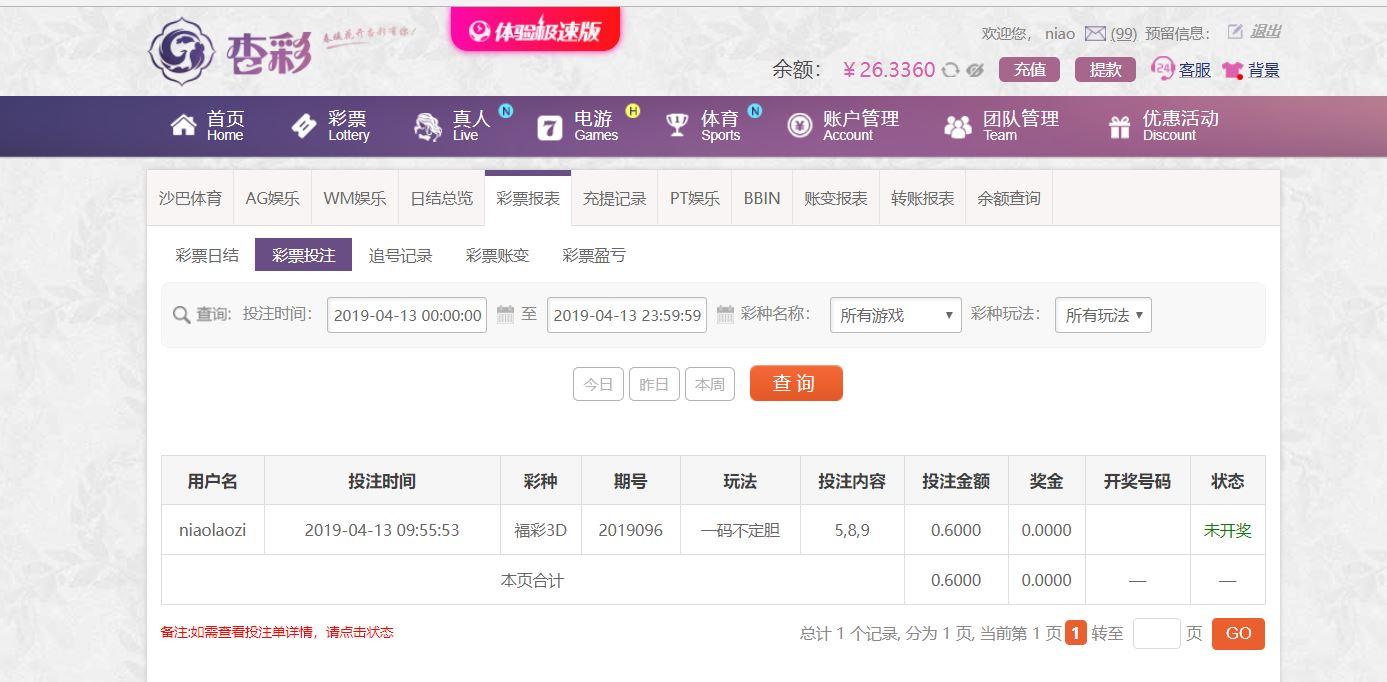
Task: Click the shirt background theme icon
Action: pos(1232,70)
